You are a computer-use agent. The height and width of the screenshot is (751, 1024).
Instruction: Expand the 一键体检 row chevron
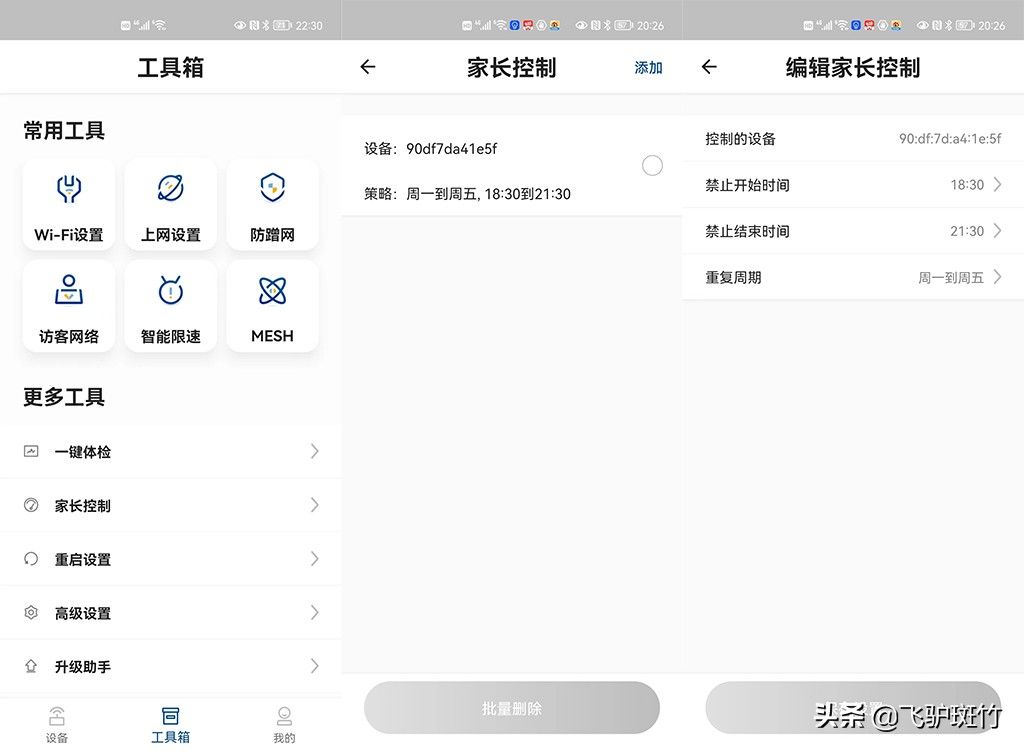(x=315, y=451)
